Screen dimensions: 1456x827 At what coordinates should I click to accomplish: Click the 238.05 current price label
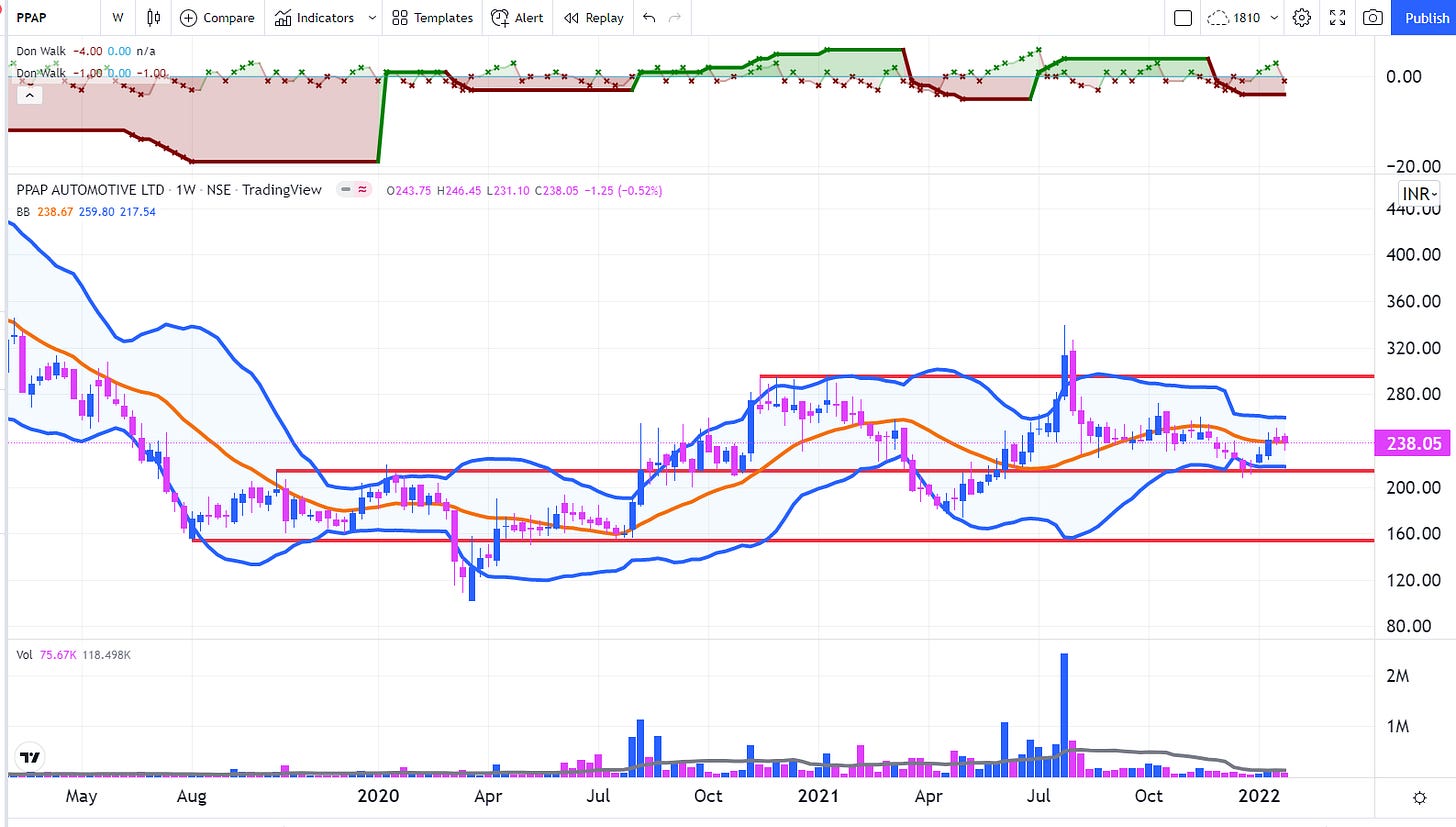click(x=1411, y=444)
